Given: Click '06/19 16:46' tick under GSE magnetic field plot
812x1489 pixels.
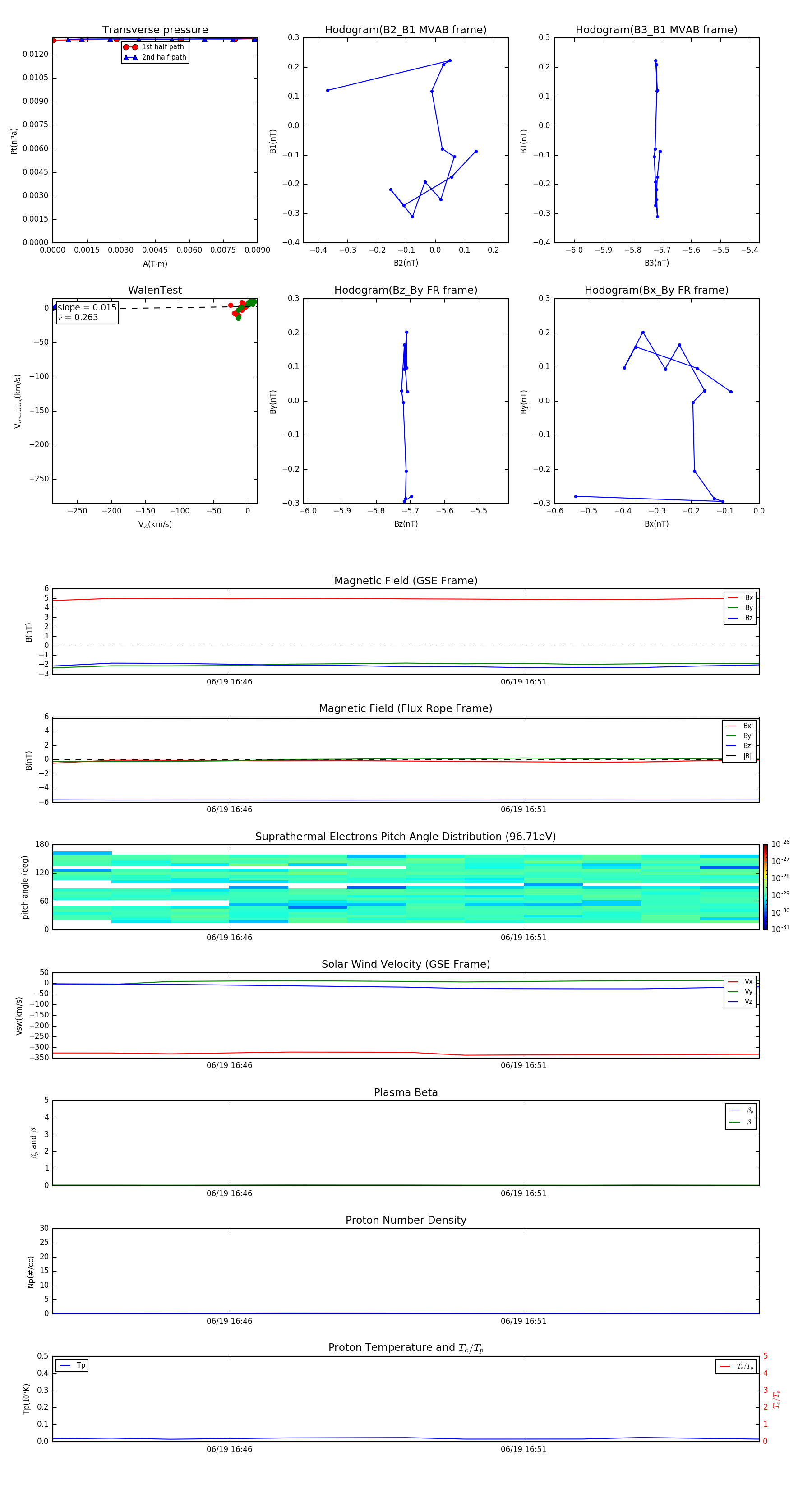Looking at the screenshot, I should (230, 681).
